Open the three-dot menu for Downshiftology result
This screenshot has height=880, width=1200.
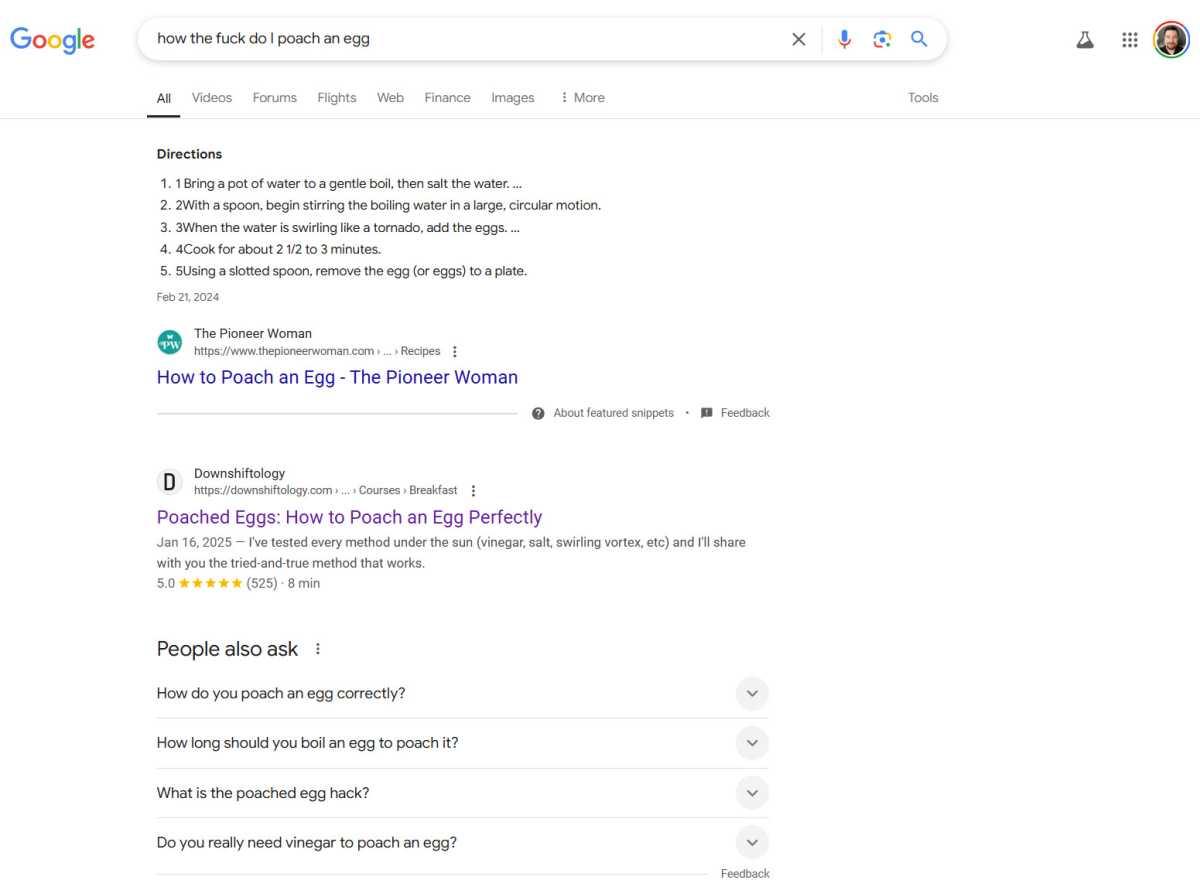pos(473,490)
